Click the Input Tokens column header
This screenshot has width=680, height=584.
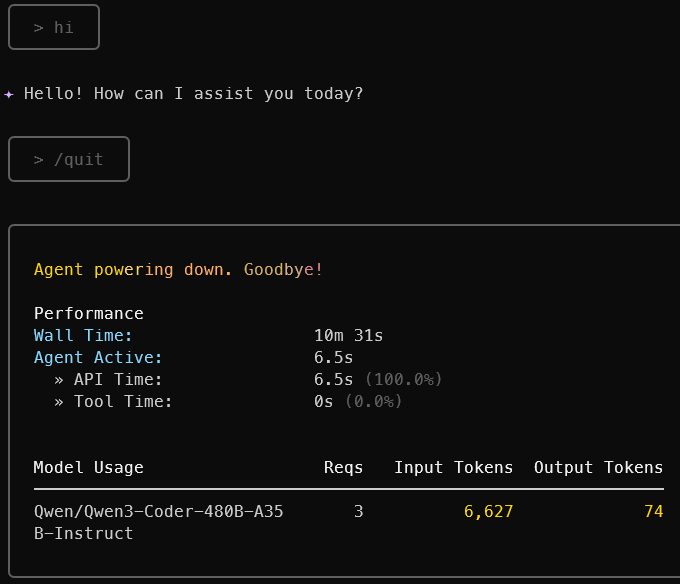pyautogui.click(x=454, y=467)
